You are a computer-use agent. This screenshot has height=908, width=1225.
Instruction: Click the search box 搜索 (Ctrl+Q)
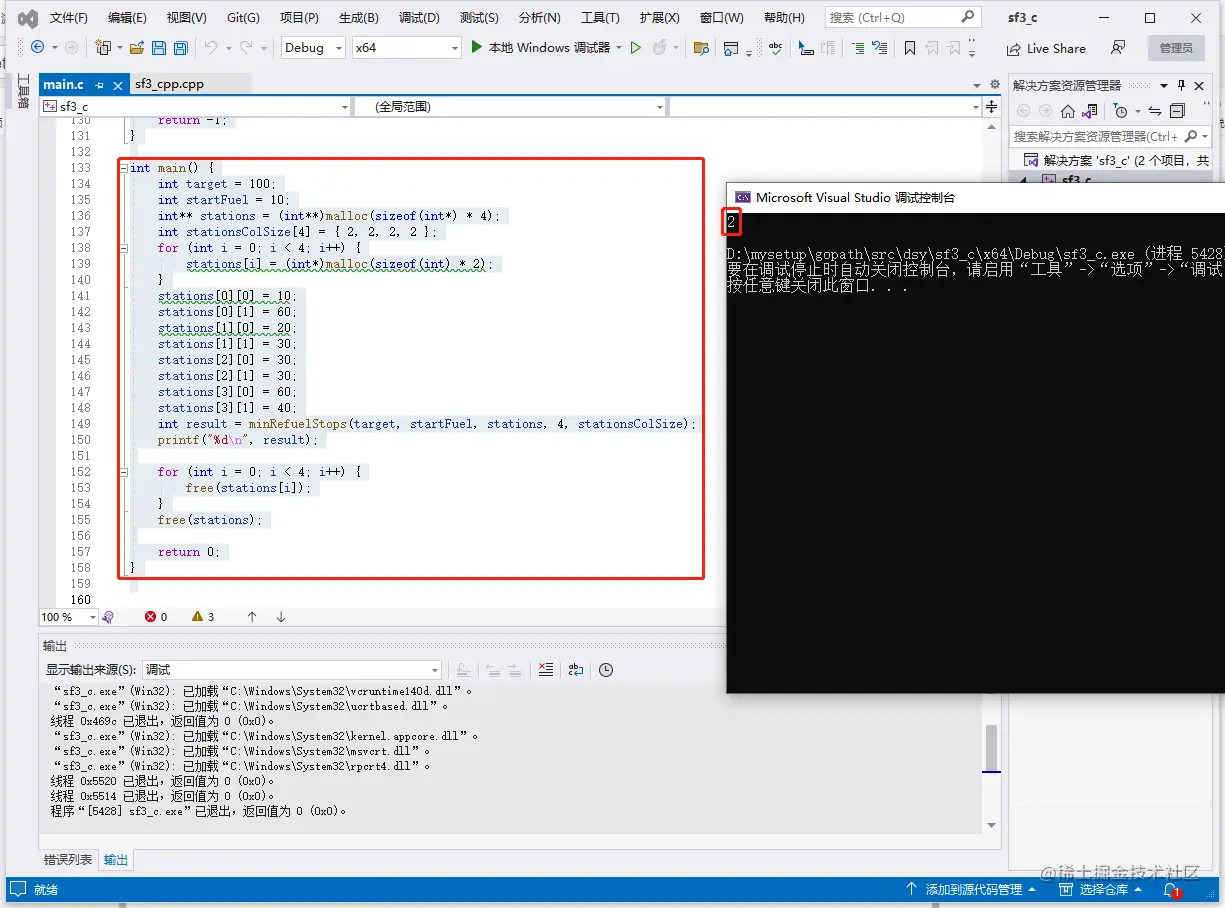click(x=901, y=17)
